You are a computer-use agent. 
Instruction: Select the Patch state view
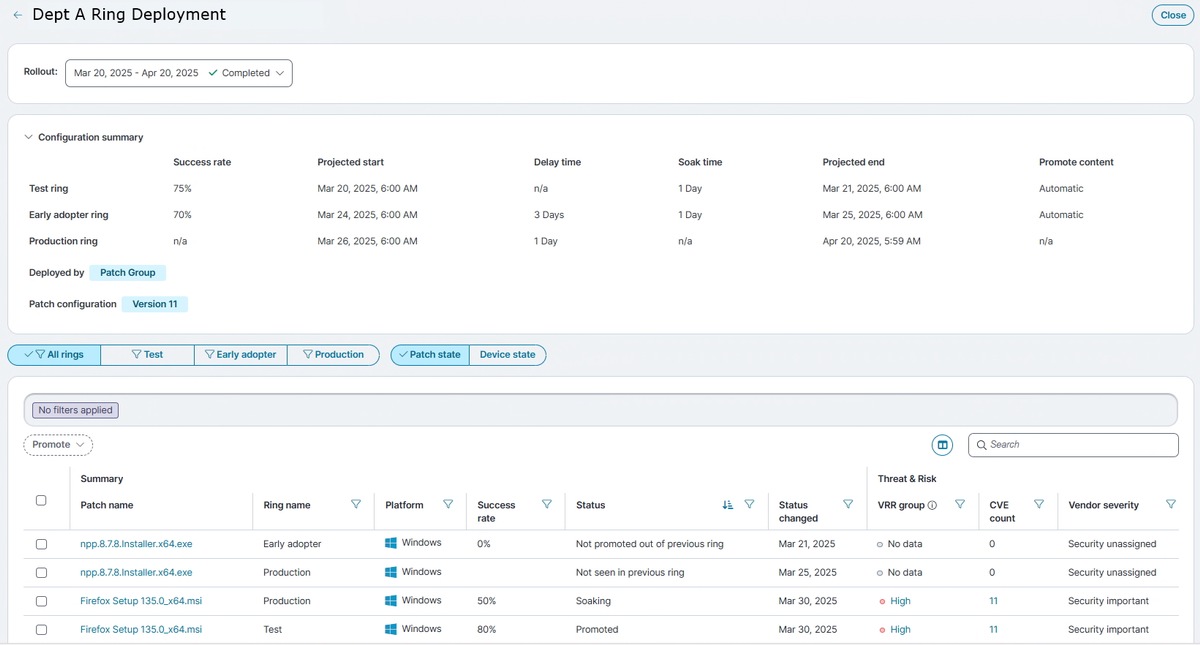[x=430, y=355]
